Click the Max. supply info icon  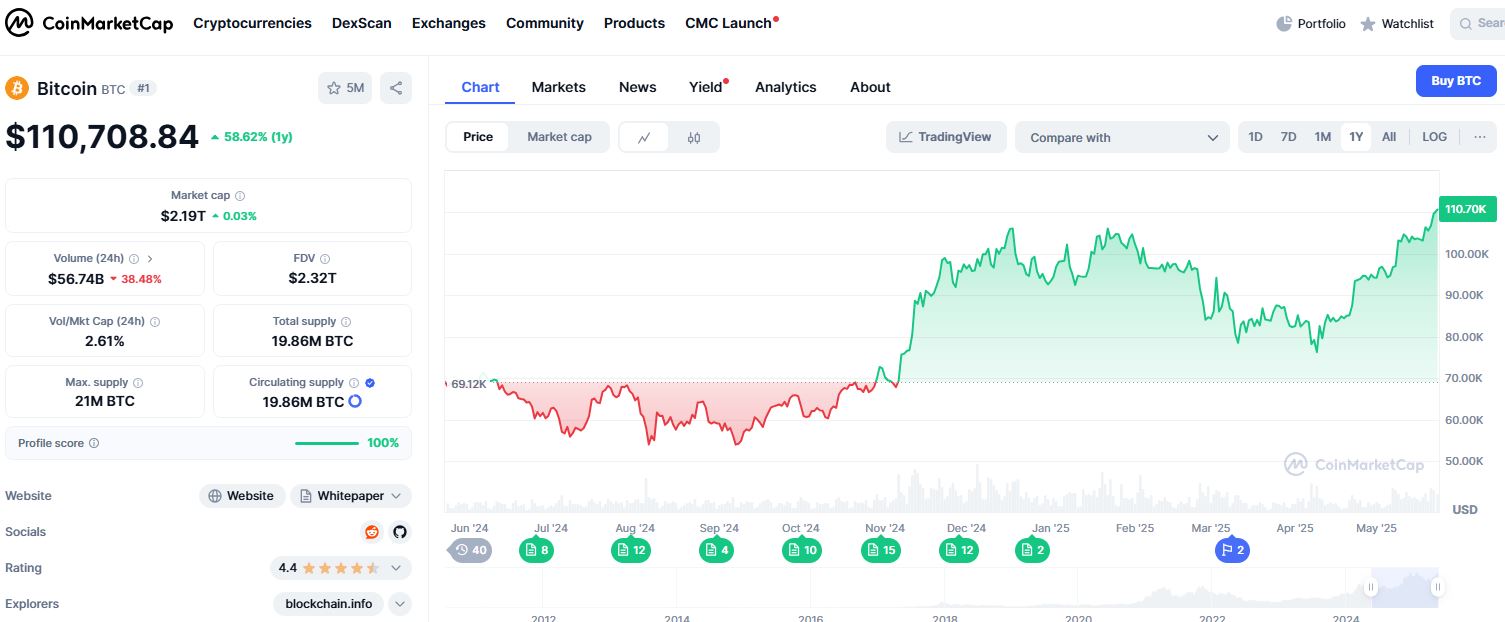pos(138,383)
